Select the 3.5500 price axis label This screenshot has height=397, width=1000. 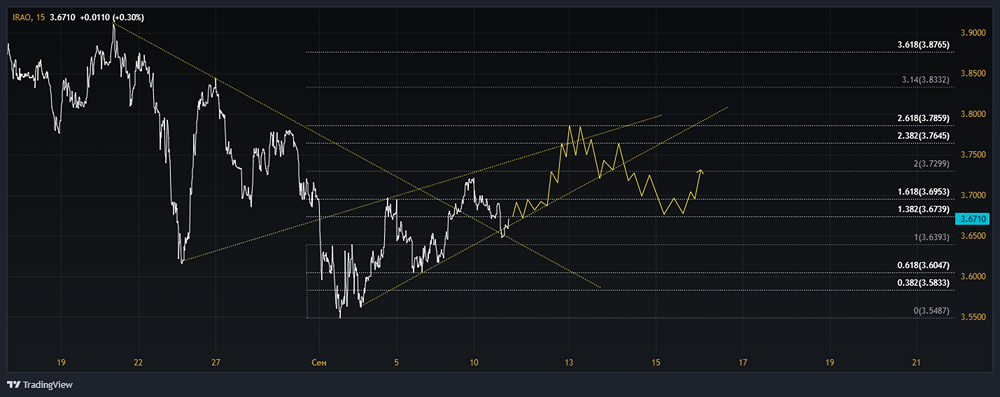pos(973,317)
